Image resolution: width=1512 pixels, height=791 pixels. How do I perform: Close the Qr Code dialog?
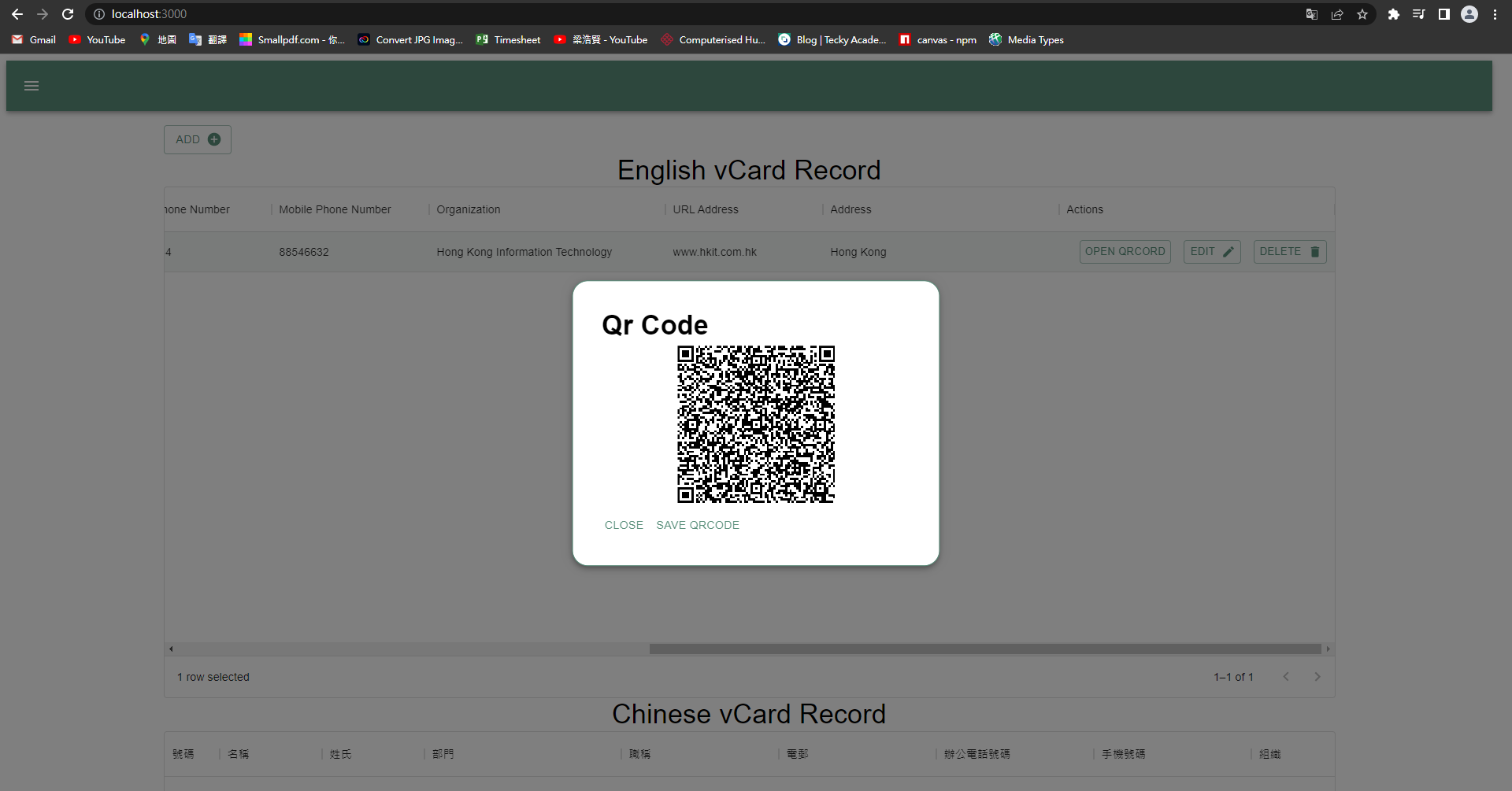tap(624, 525)
